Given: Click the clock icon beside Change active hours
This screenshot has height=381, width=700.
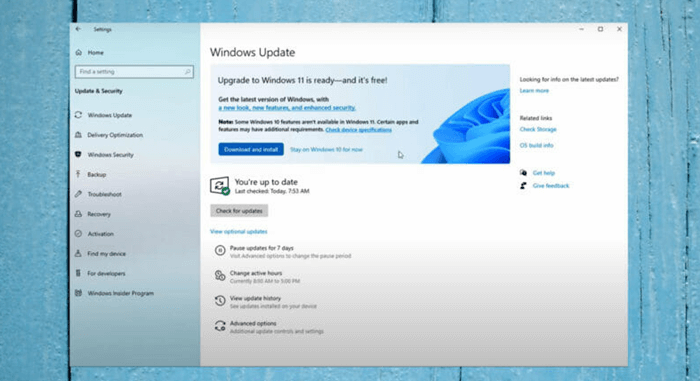Looking at the screenshot, I should (x=220, y=276).
